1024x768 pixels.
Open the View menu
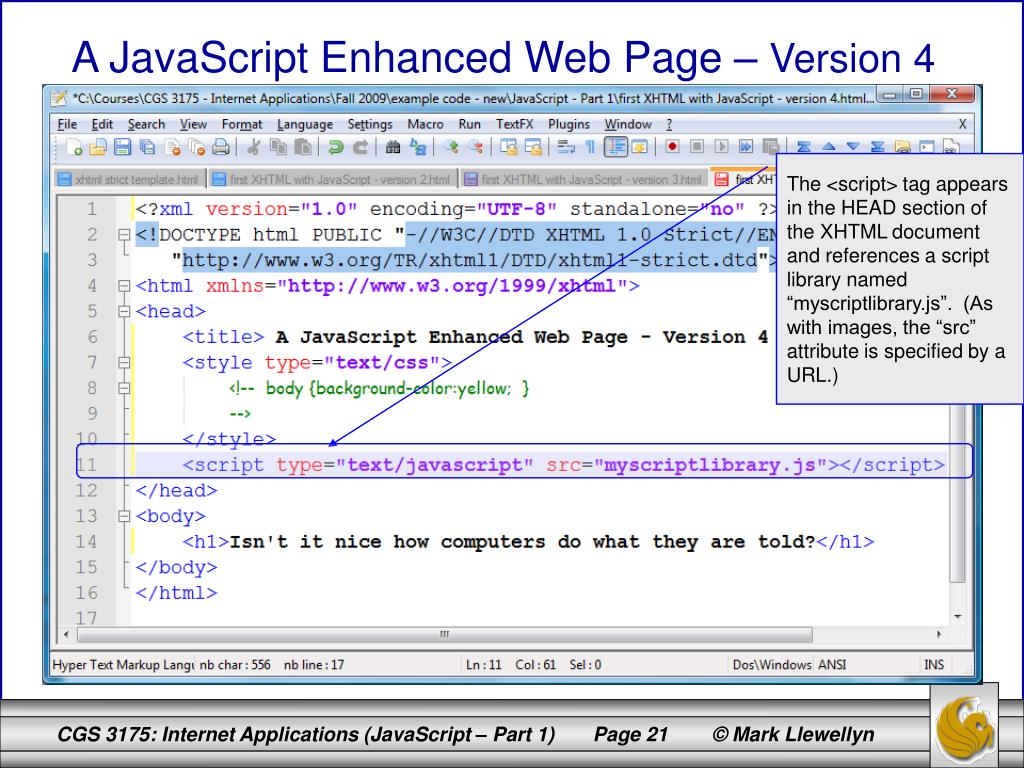pyautogui.click(x=193, y=125)
